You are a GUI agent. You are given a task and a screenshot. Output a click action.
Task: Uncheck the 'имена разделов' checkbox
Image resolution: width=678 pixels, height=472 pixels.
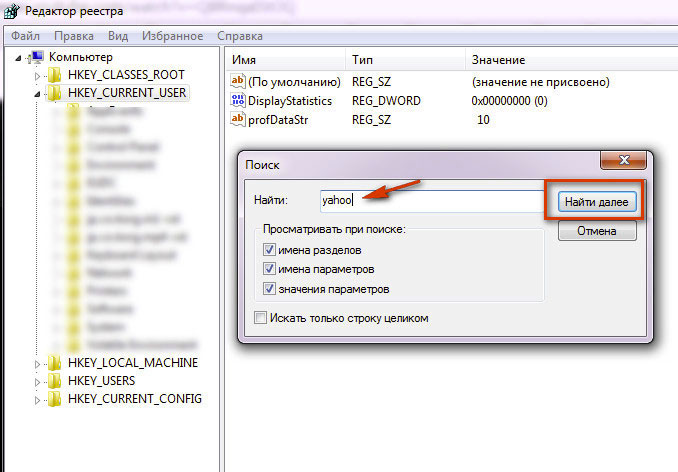pyautogui.click(x=268, y=250)
